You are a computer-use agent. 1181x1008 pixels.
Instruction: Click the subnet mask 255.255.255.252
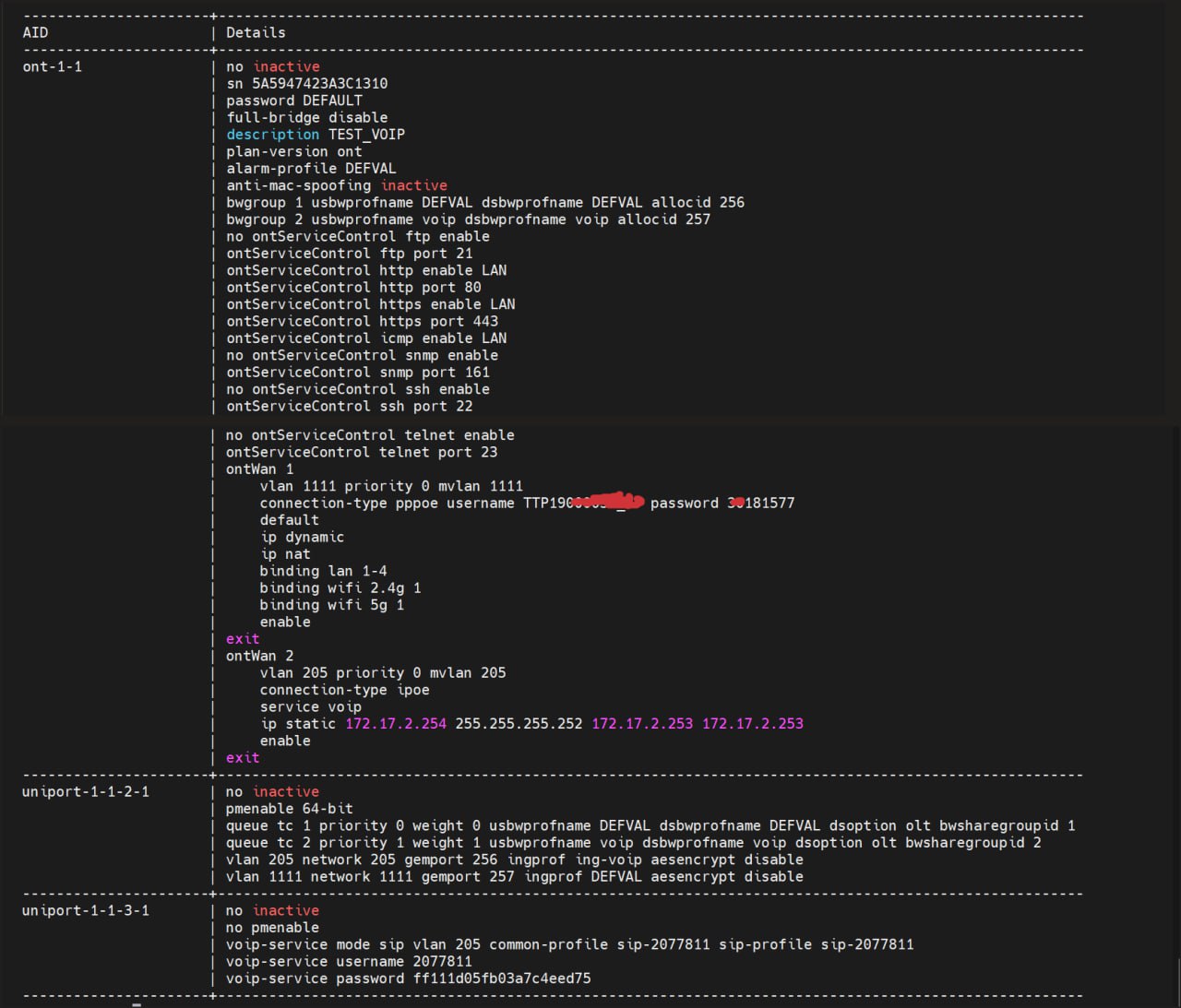pos(519,724)
